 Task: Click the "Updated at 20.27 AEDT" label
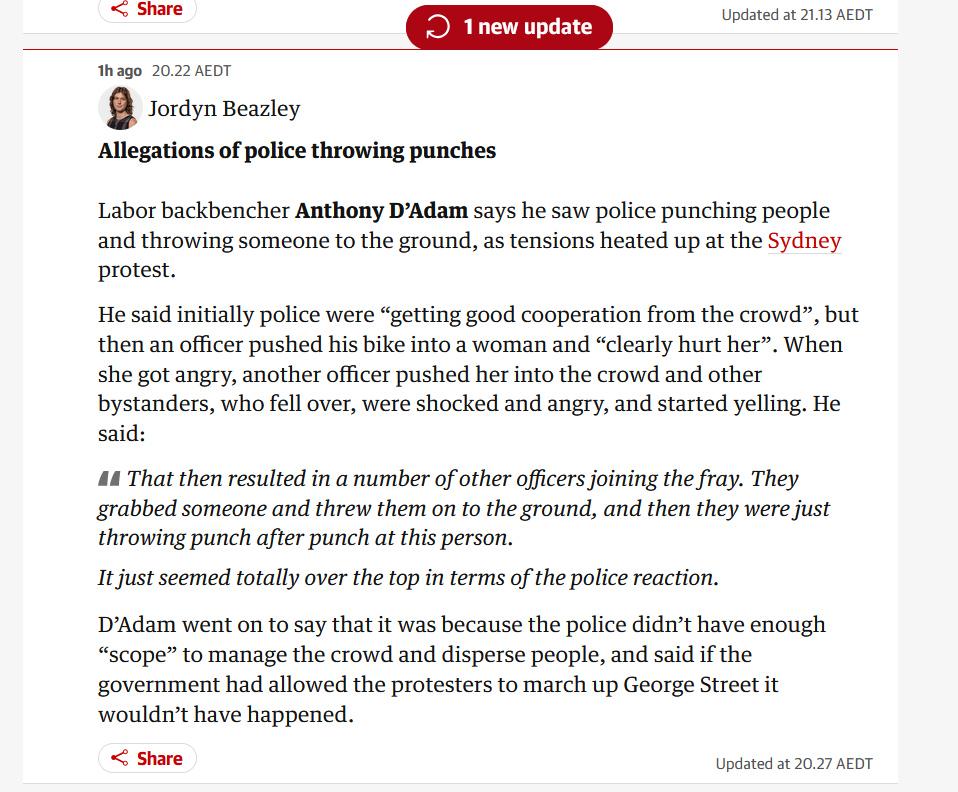point(793,763)
